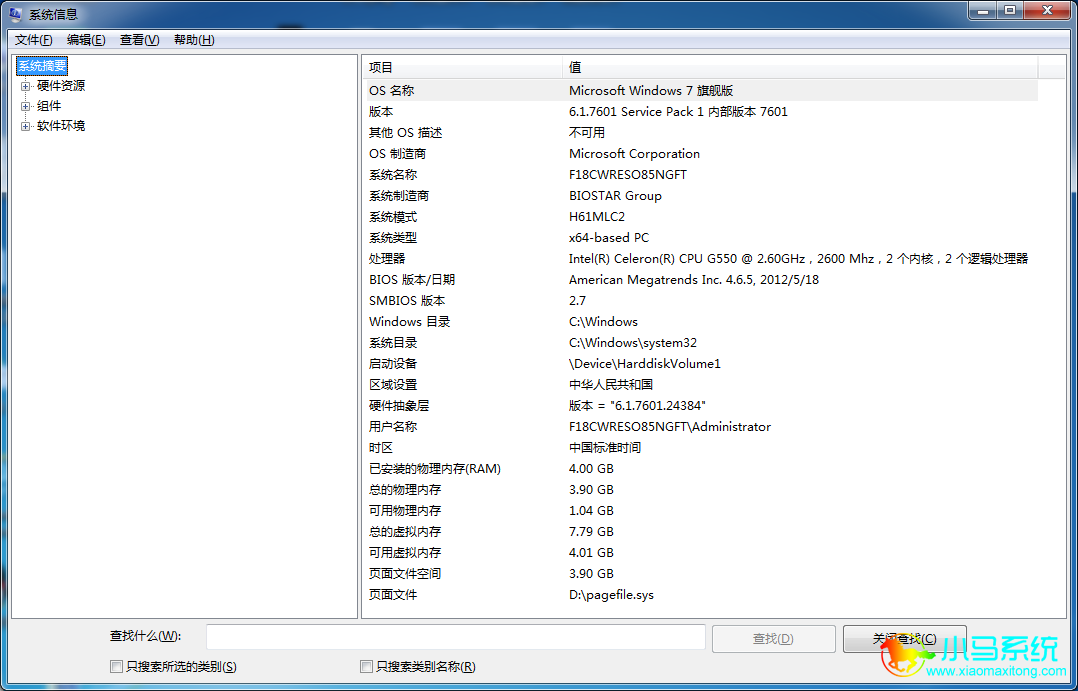This screenshot has width=1078, height=691.
Task: Click value 6.1.7601 Service Pack 1 内部版本 7601
Action: point(679,111)
